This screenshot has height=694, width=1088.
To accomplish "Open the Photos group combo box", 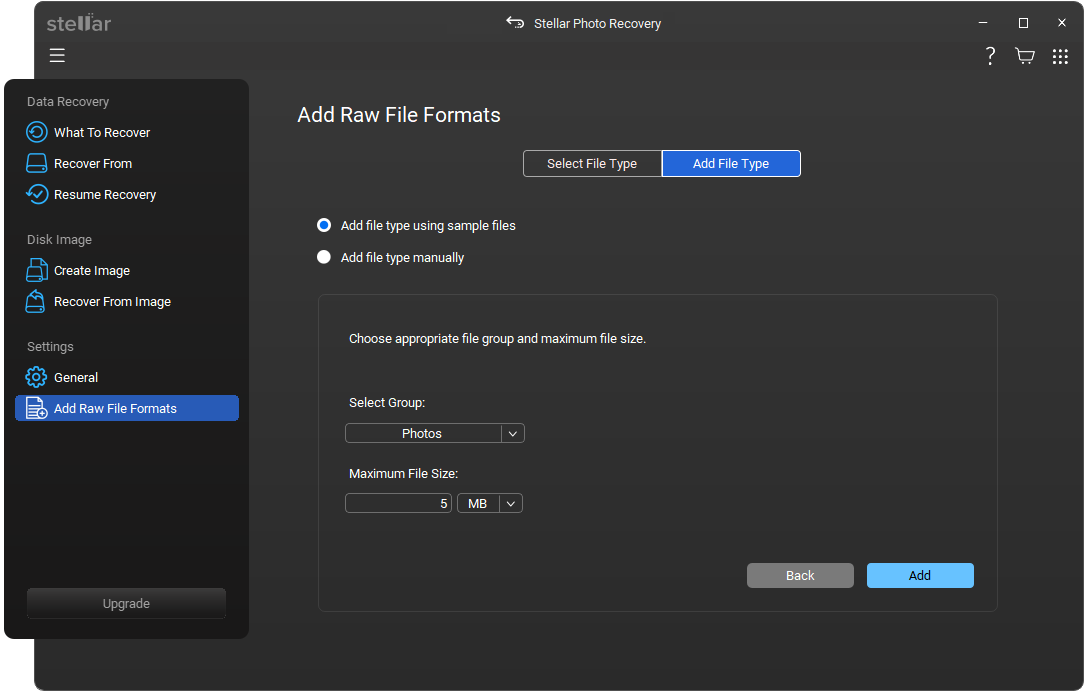I will point(434,434).
